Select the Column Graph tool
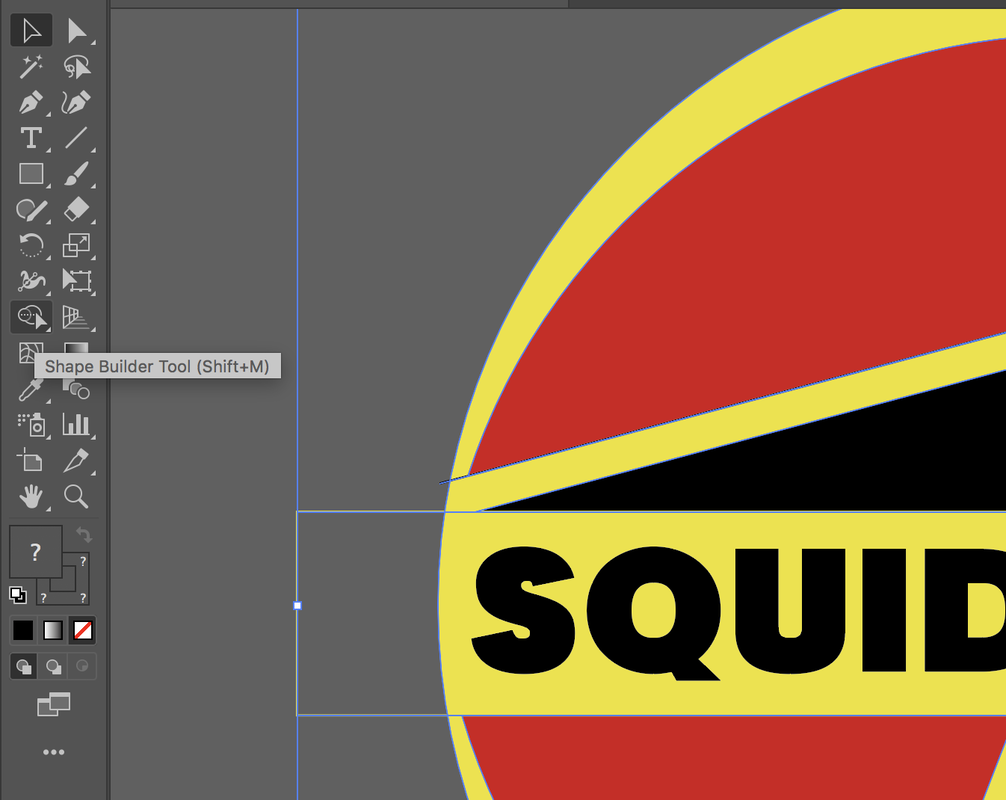Image resolution: width=1006 pixels, height=800 pixels. click(76, 425)
